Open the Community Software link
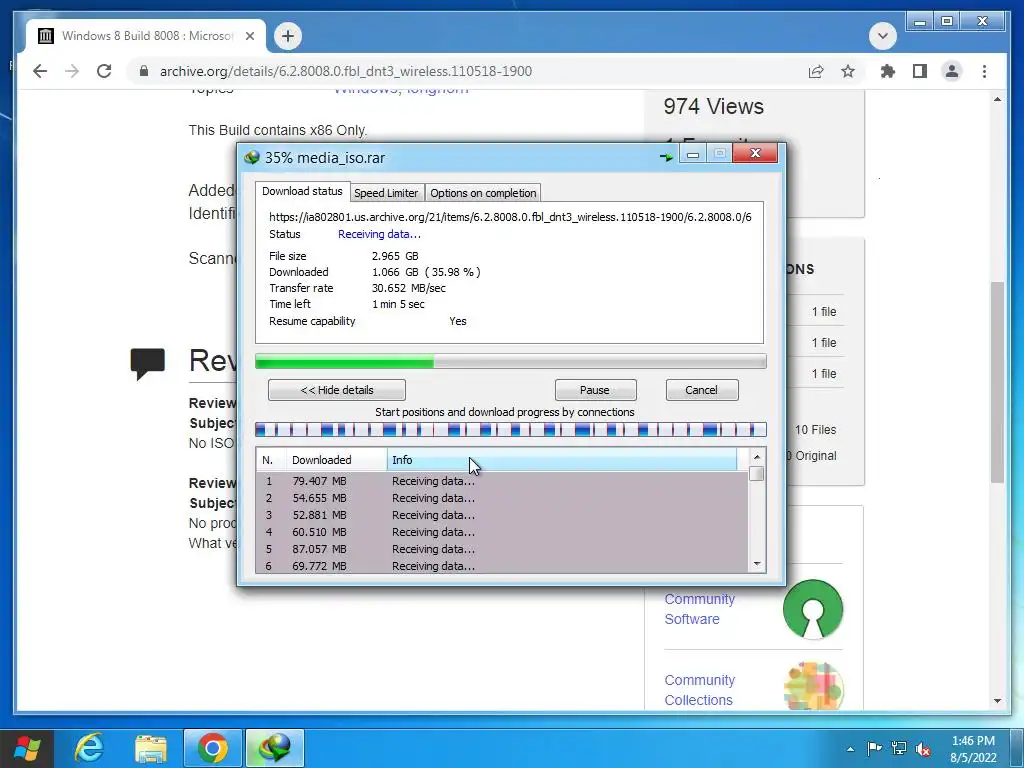The height and width of the screenshot is (768, 1024). [x=699, y=609]
